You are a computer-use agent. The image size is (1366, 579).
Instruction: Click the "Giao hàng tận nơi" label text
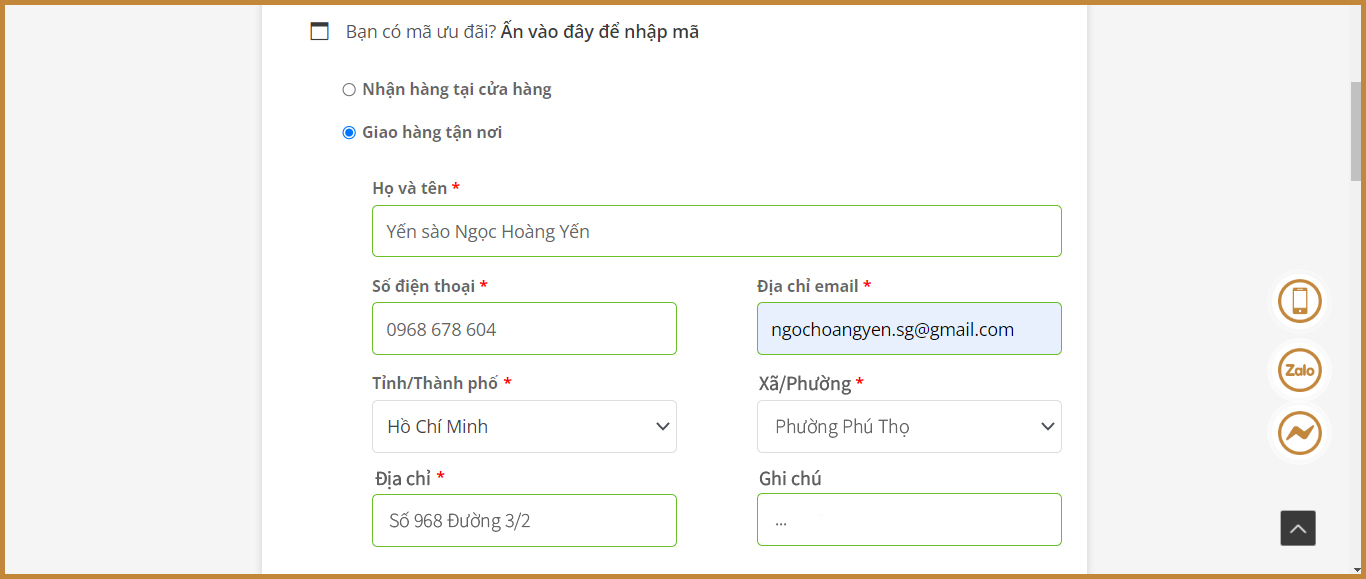(432, 132)
